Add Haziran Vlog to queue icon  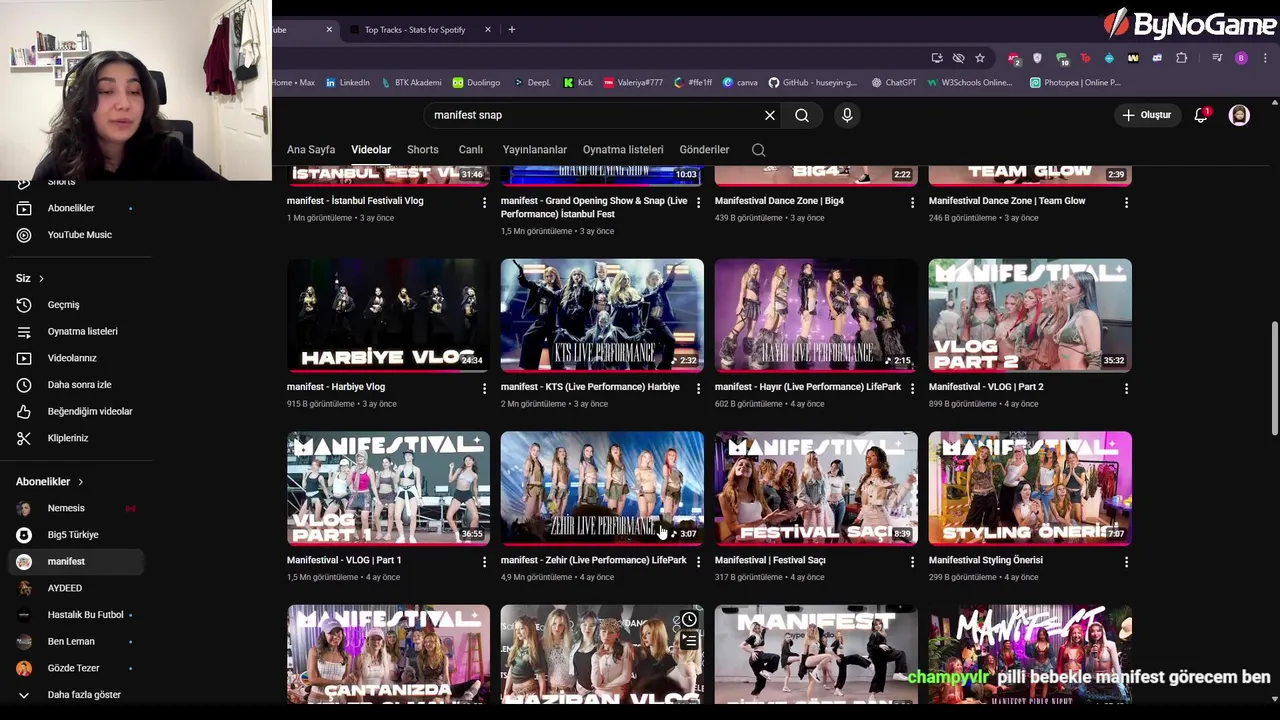click(x=689, y=641)
